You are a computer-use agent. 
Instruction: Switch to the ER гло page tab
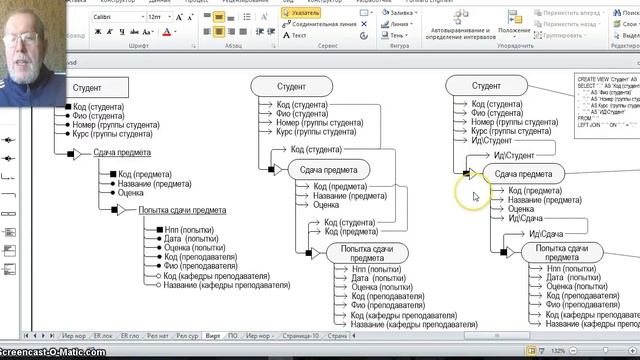coord(130,336)
